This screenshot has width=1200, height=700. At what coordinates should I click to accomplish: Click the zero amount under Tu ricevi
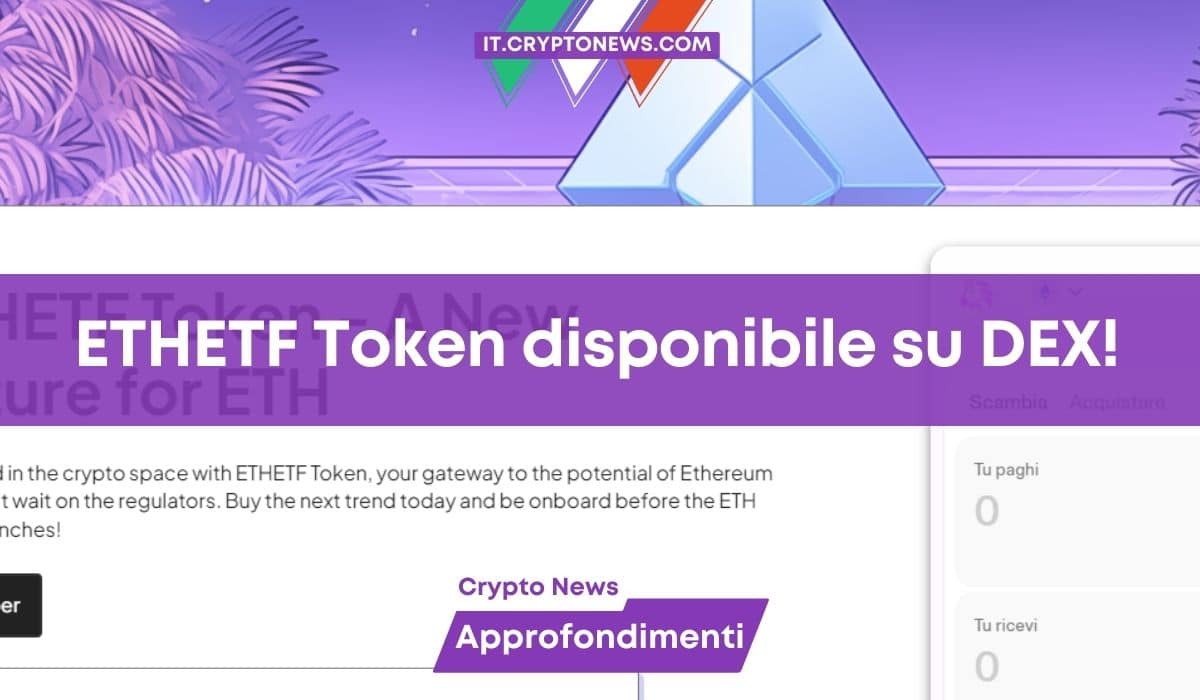[x=987, y=666]
